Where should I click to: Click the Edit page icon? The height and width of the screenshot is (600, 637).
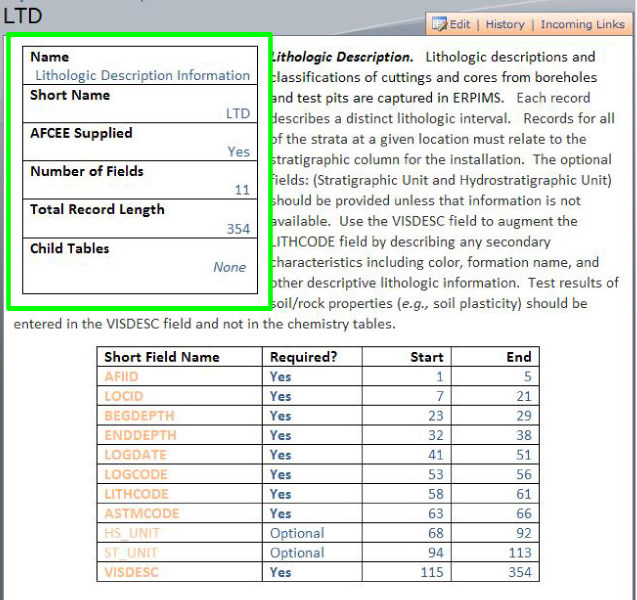point(440,24)
